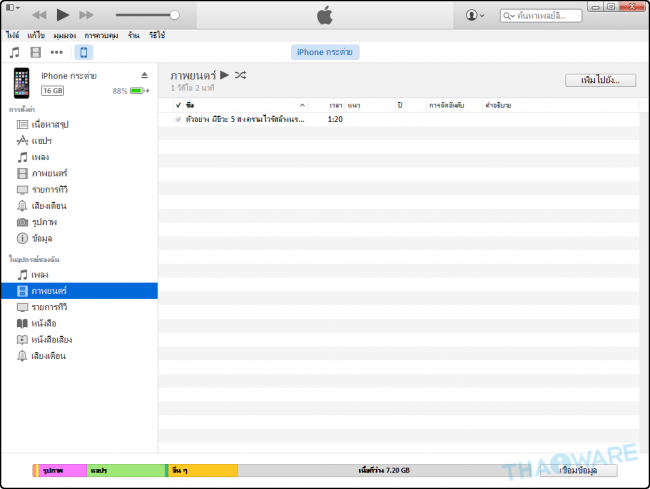The width and height of the screenshot is (650, 489).
Task: Open เสียงเตือน under device settings section
Action: [x=41, y=206]
